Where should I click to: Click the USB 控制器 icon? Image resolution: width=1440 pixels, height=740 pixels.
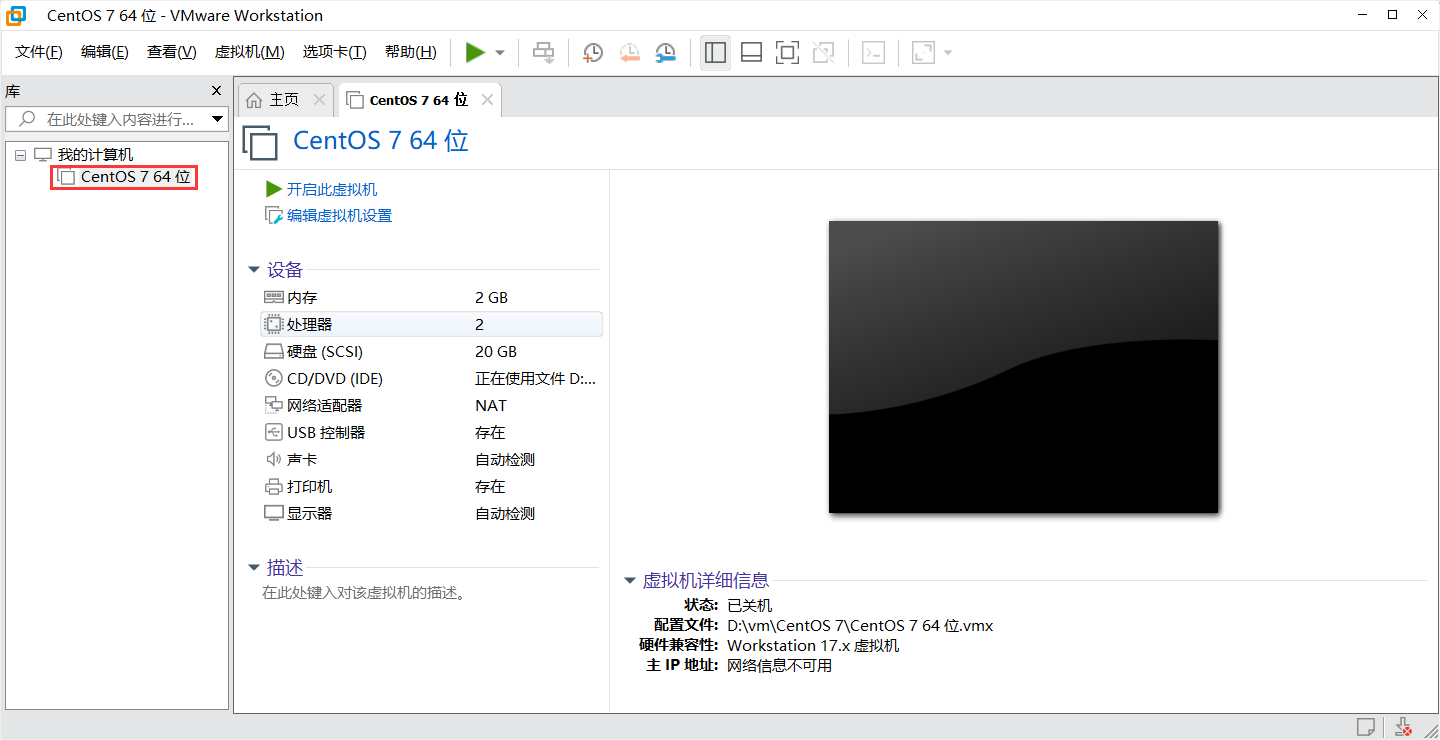[274, 432]
